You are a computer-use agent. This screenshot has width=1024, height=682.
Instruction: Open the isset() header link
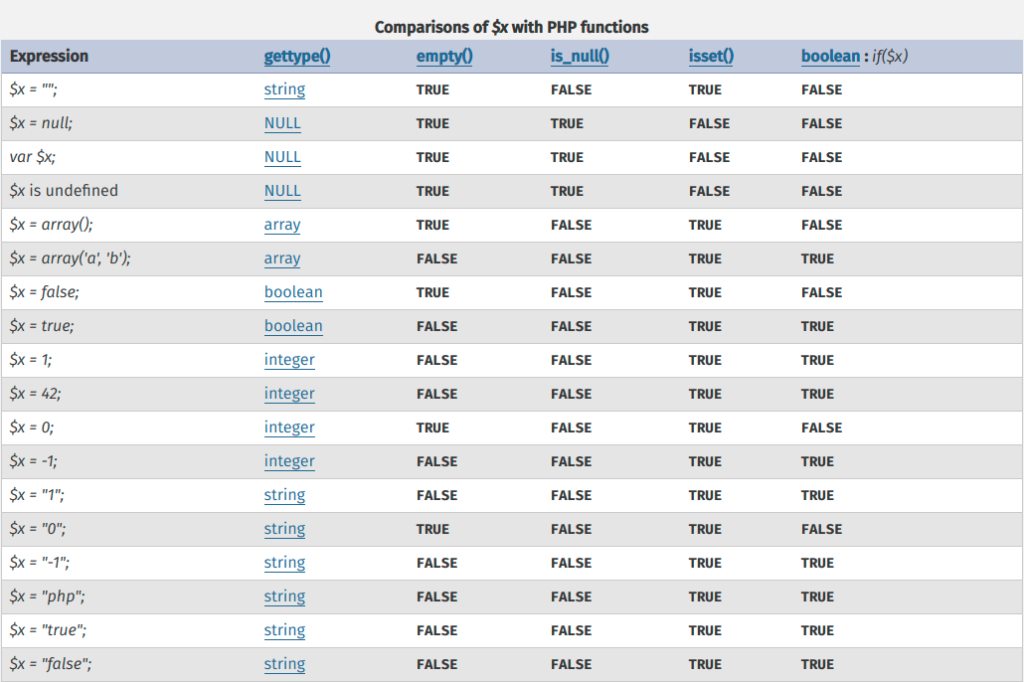pyautogui.click(x=711, y=56)
